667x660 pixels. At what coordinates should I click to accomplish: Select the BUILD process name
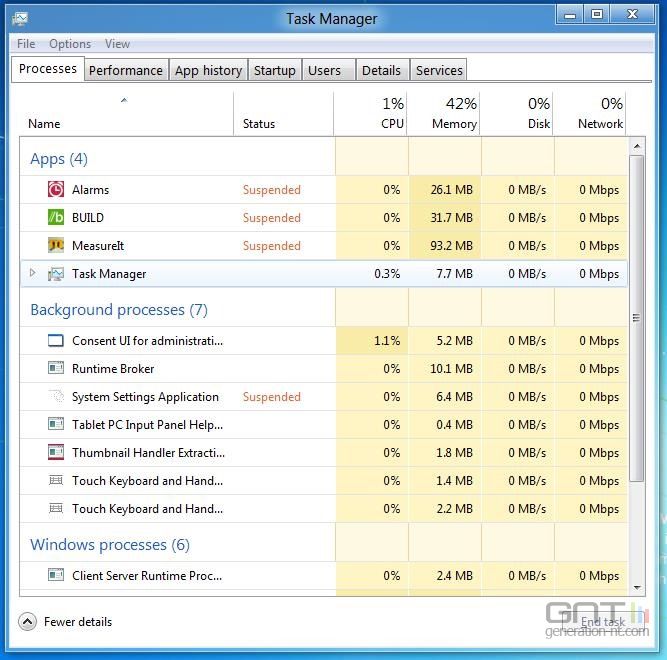[88, 218]
